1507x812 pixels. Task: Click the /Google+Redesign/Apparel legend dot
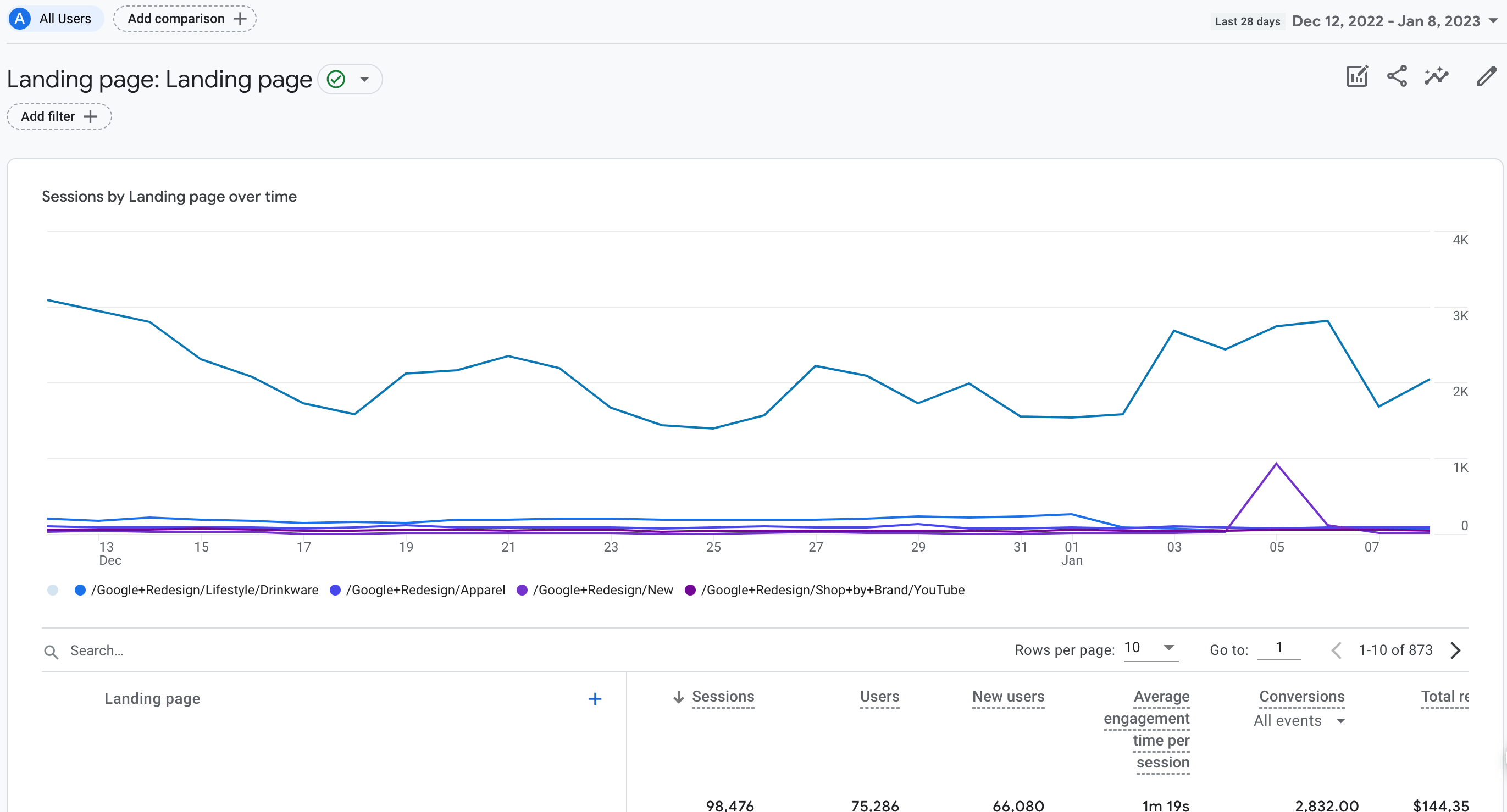(x=336, y=590)
